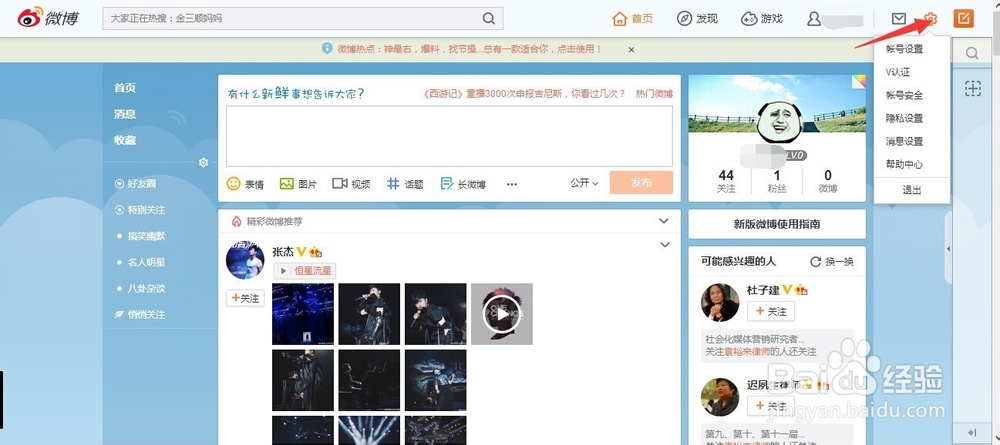Expand the 张杰 post options chevron
This screenshot has height=445, width=1000.
tap(665, 245)
